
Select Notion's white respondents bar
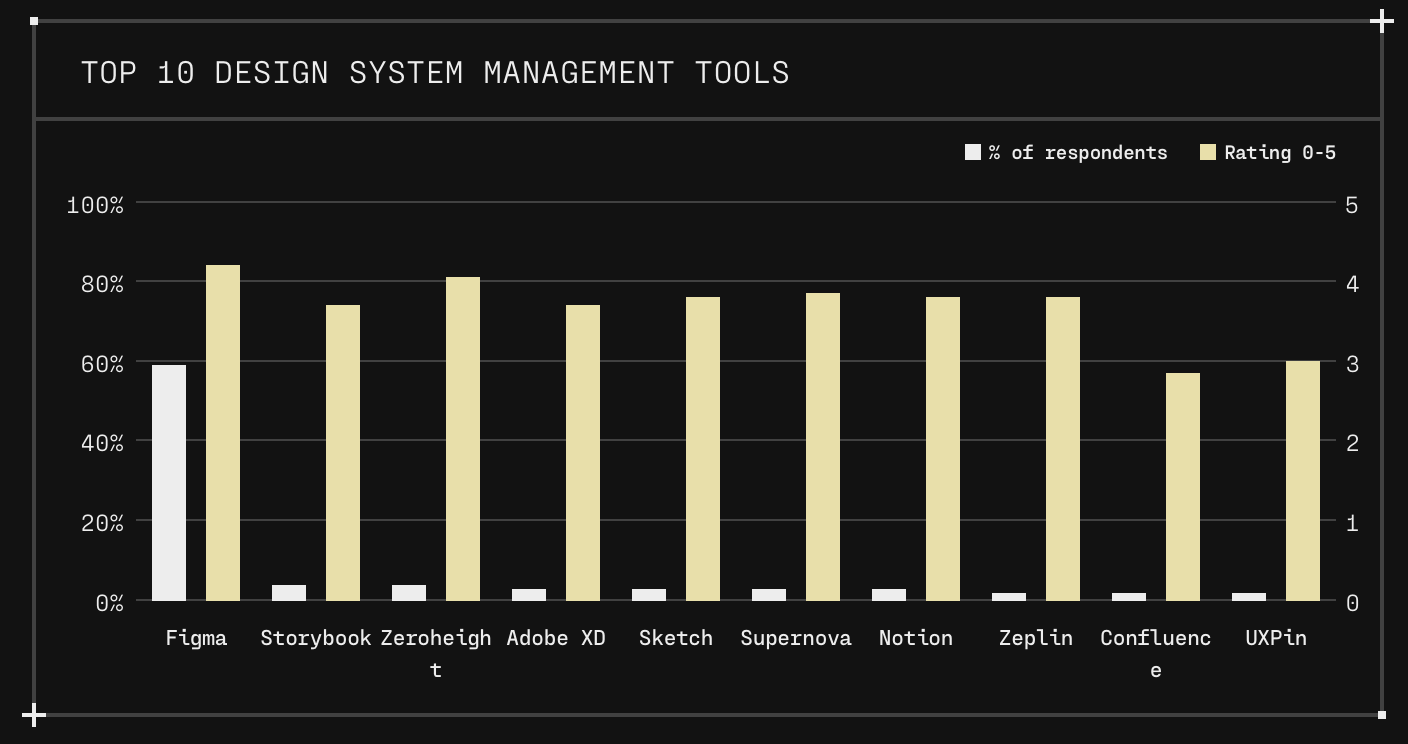(889, 595)
